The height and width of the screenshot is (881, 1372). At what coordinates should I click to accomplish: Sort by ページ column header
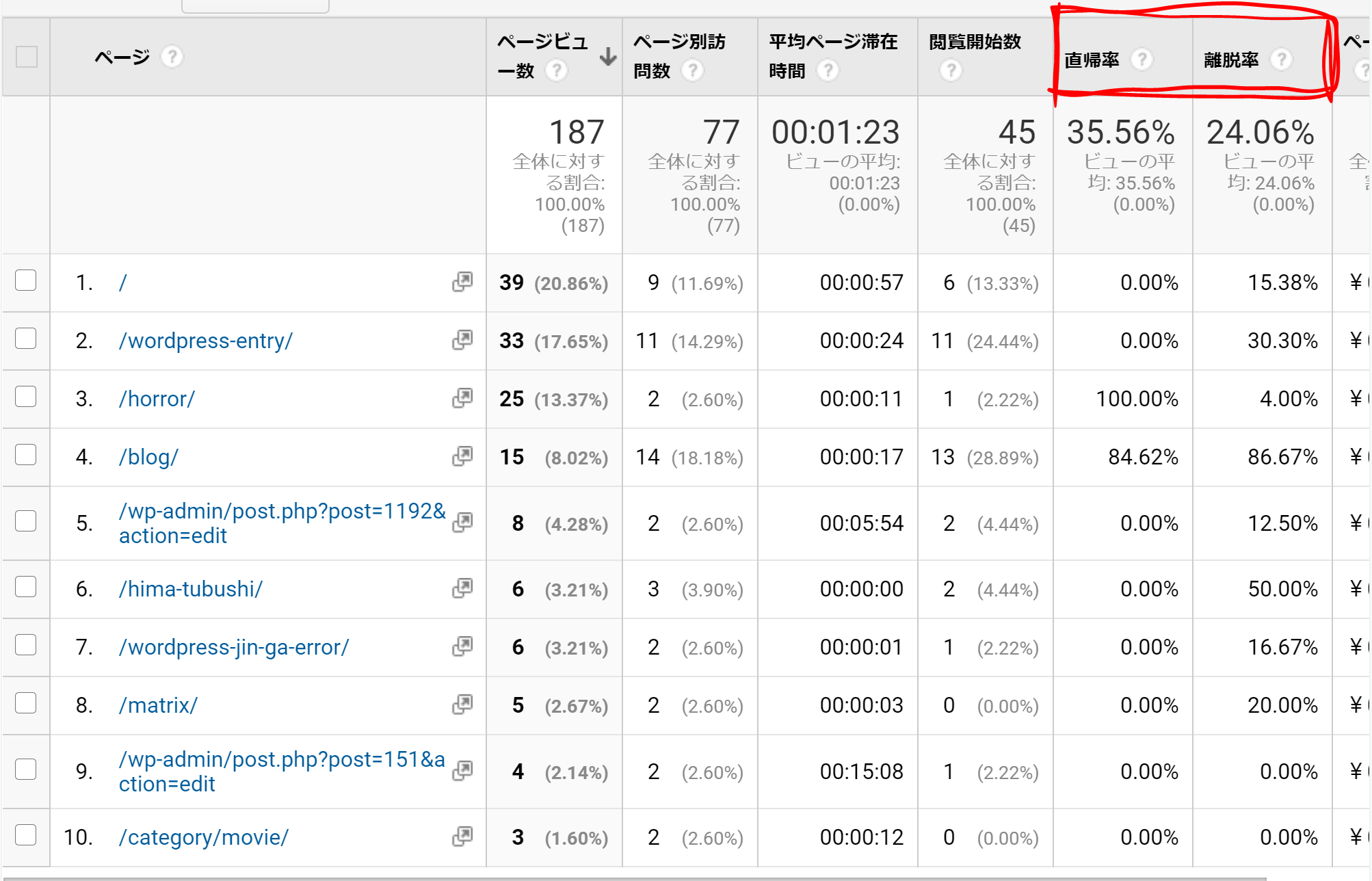pyautogui.click(x=122, y=57)
